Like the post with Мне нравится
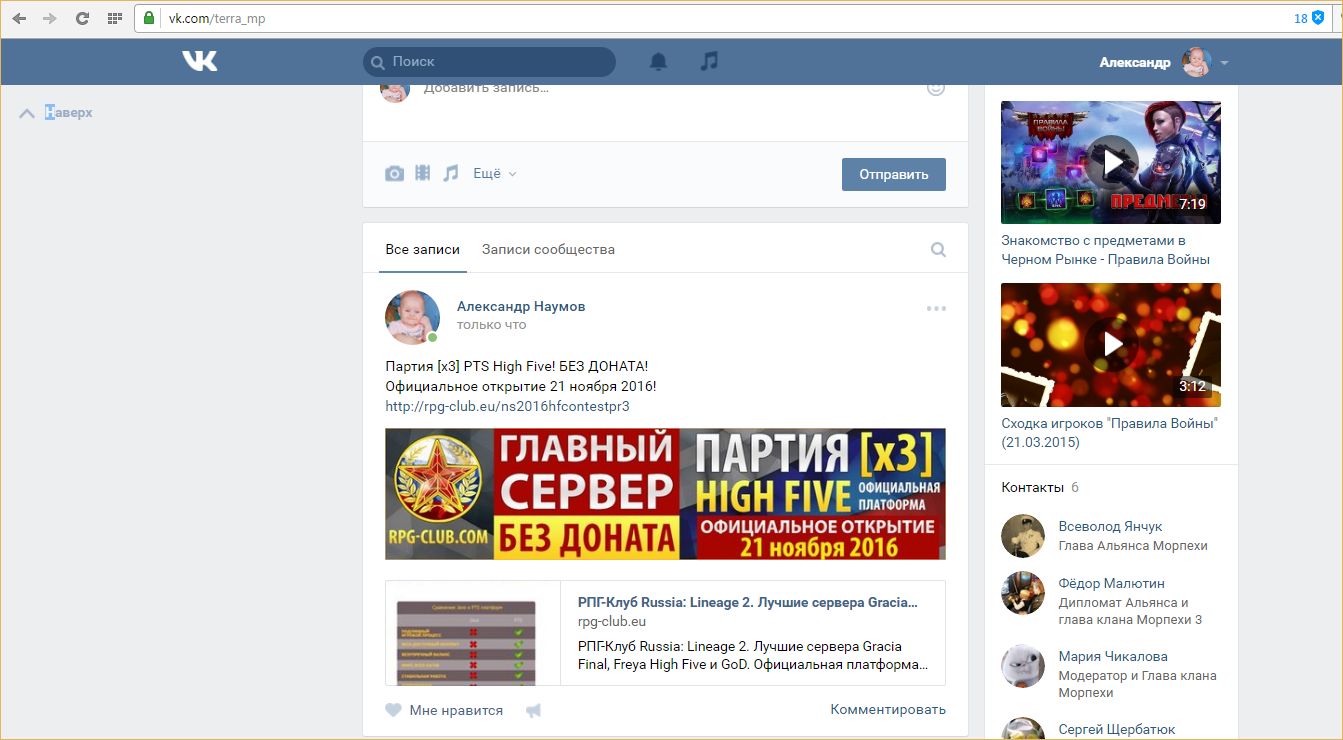 (445, 710)
